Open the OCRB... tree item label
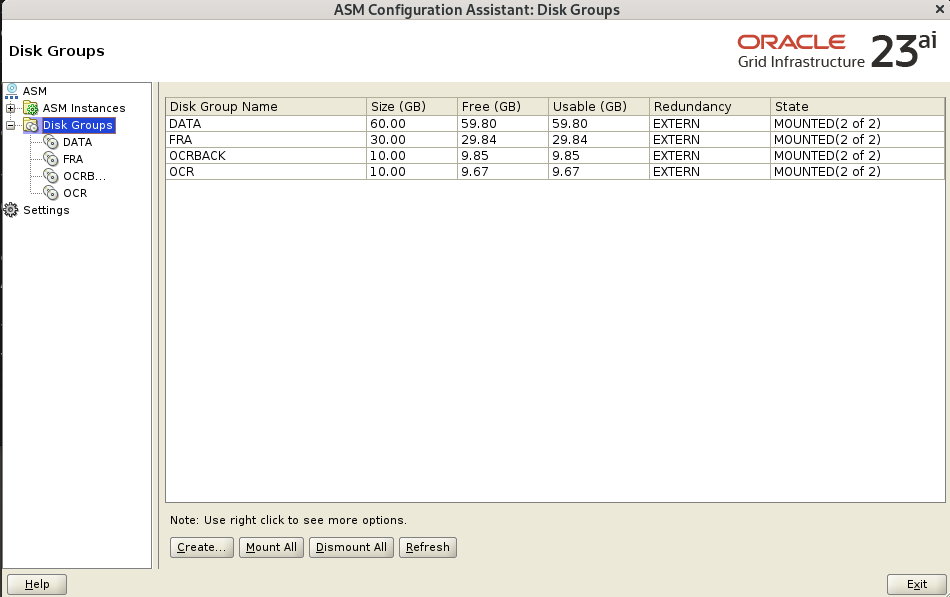The image size is (950, 597). click(x=84, y=176)
